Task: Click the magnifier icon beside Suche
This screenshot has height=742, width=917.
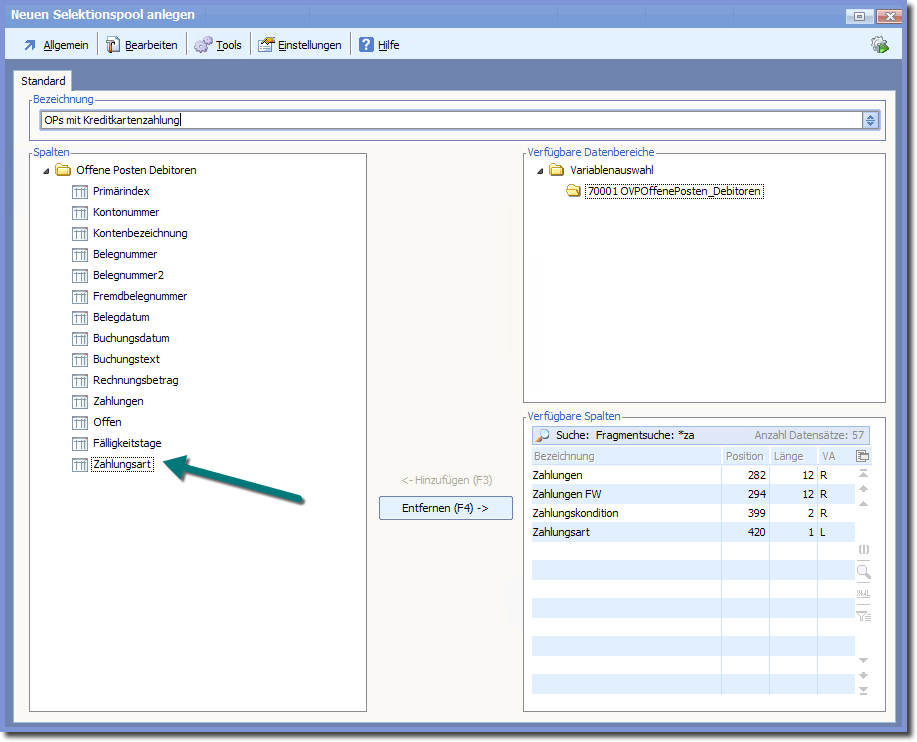Action: [543, 436]
